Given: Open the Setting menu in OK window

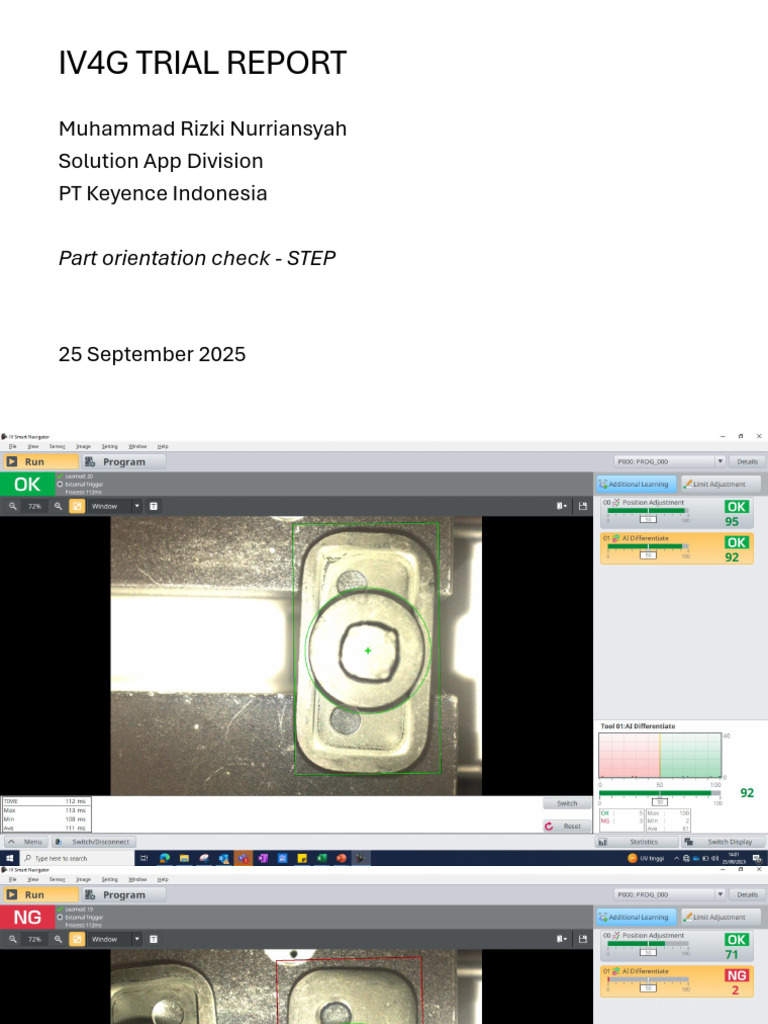Looking at the screenshot, I should coord(110,447).
